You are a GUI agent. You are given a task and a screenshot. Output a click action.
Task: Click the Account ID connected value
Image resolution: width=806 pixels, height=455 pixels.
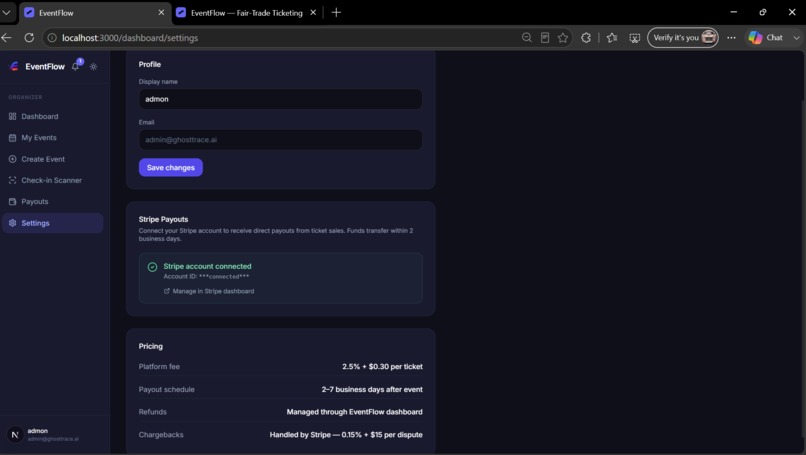pyautogui.click(x=224, y=277)
